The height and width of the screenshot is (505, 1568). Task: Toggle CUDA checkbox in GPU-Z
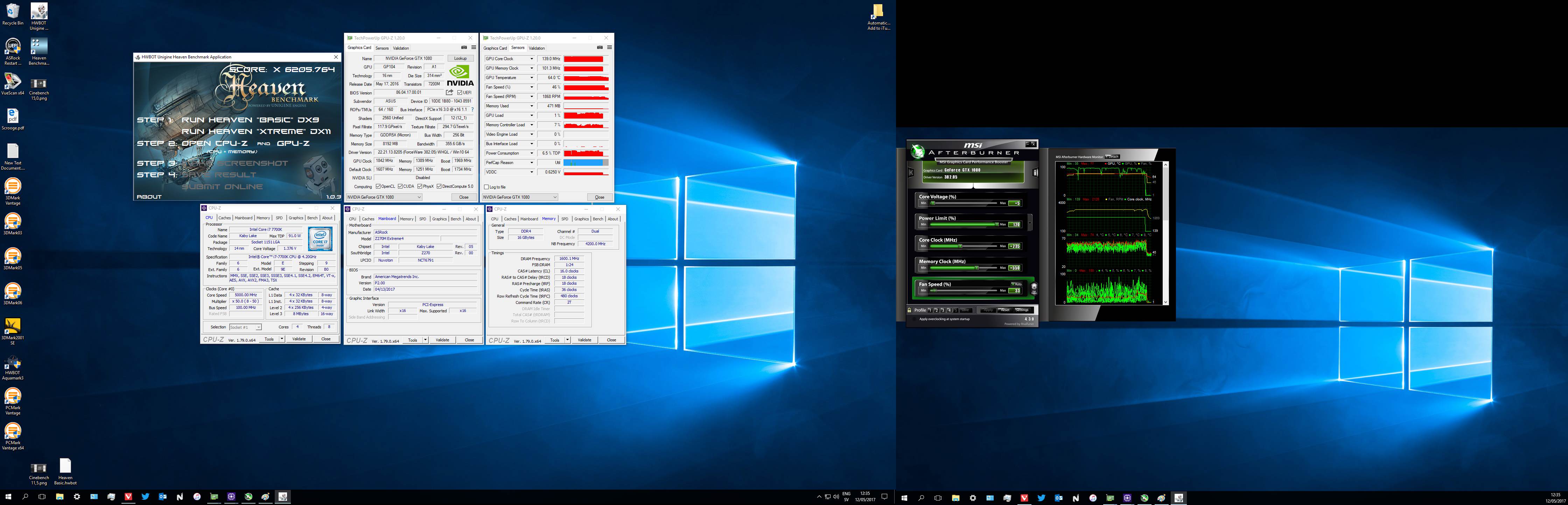point(400,186)
